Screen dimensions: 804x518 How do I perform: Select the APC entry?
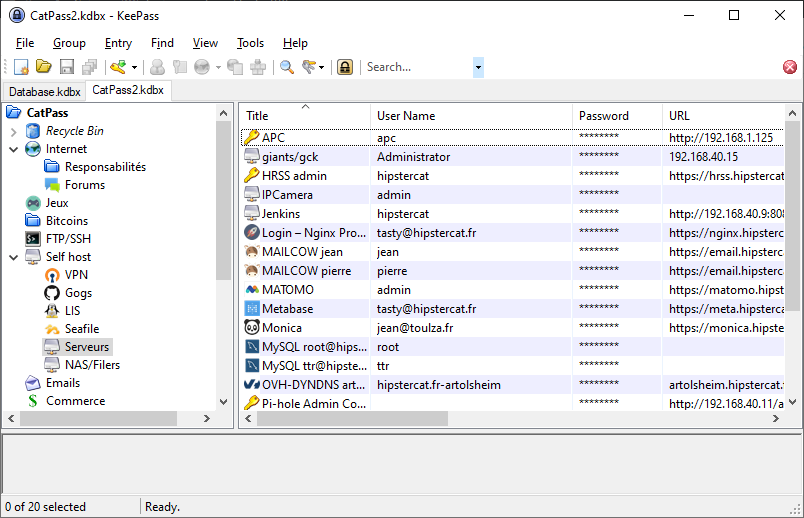coord(512,137)
